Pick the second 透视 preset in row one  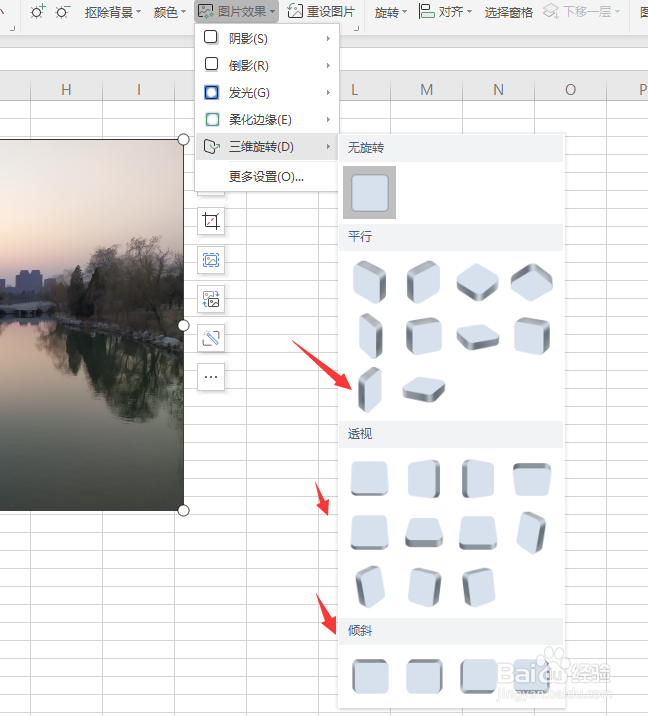click(424, 479)
